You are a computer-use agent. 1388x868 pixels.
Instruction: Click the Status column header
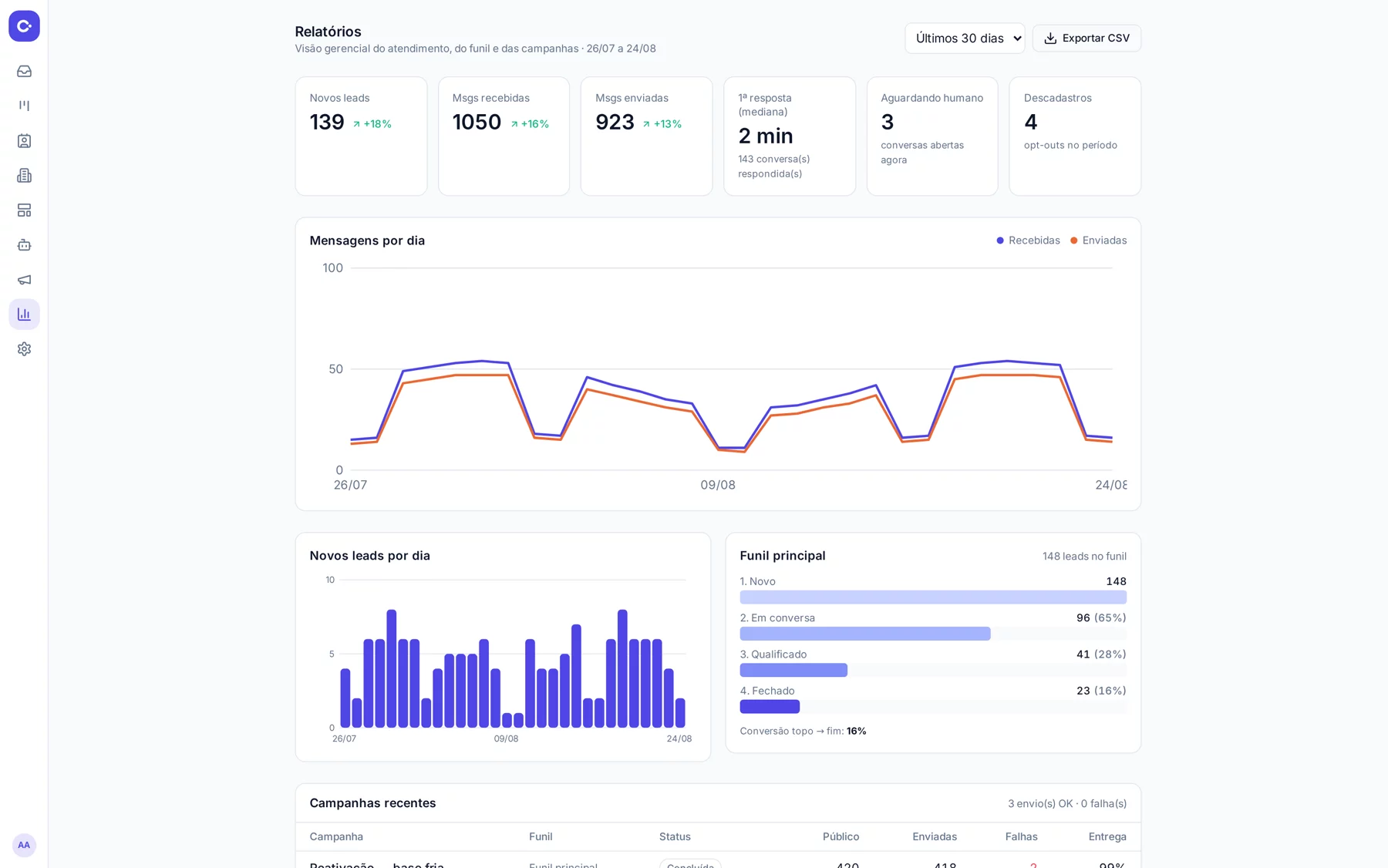coord(675,836)
